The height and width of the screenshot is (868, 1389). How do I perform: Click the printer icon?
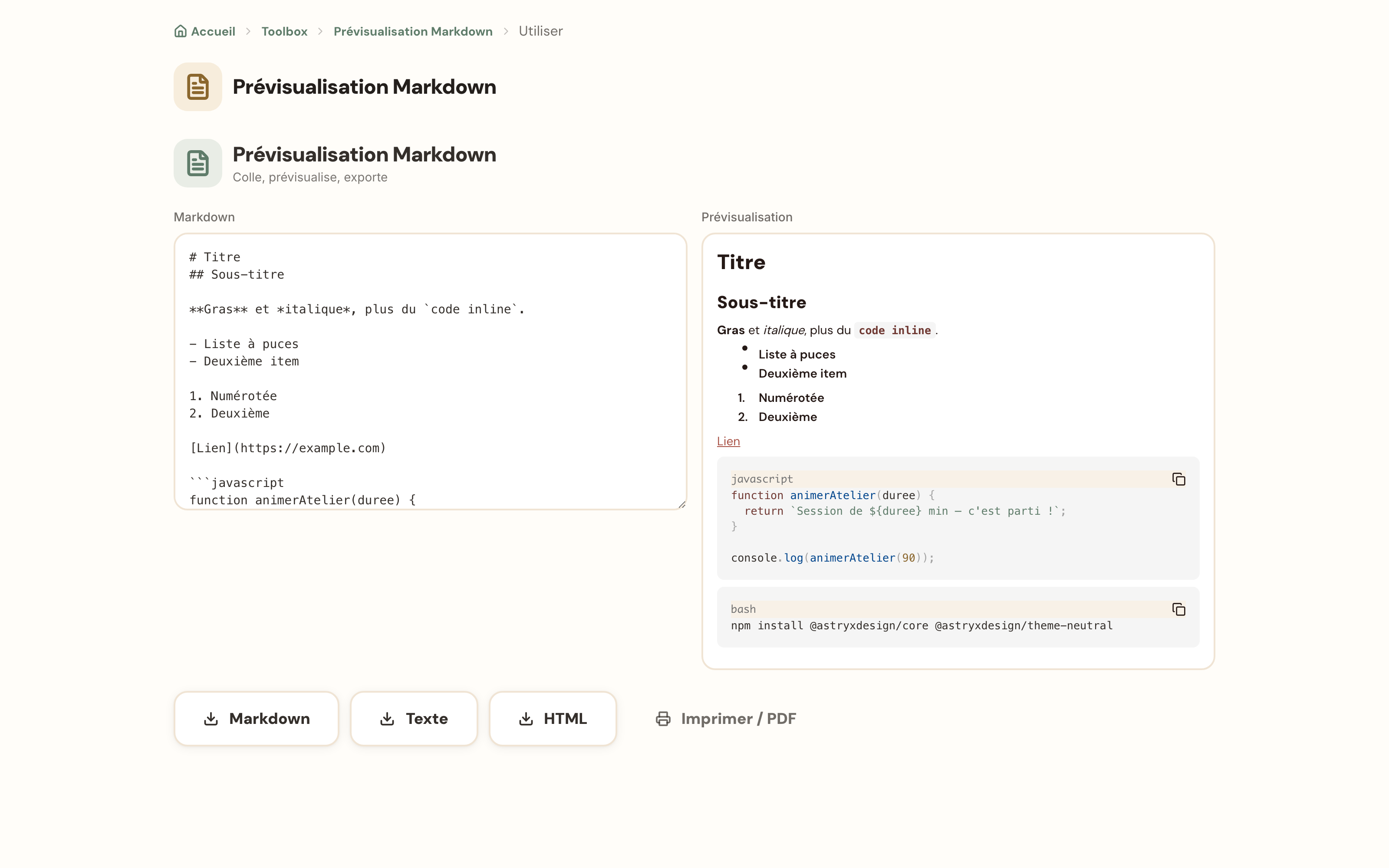(x=663, y=719)
